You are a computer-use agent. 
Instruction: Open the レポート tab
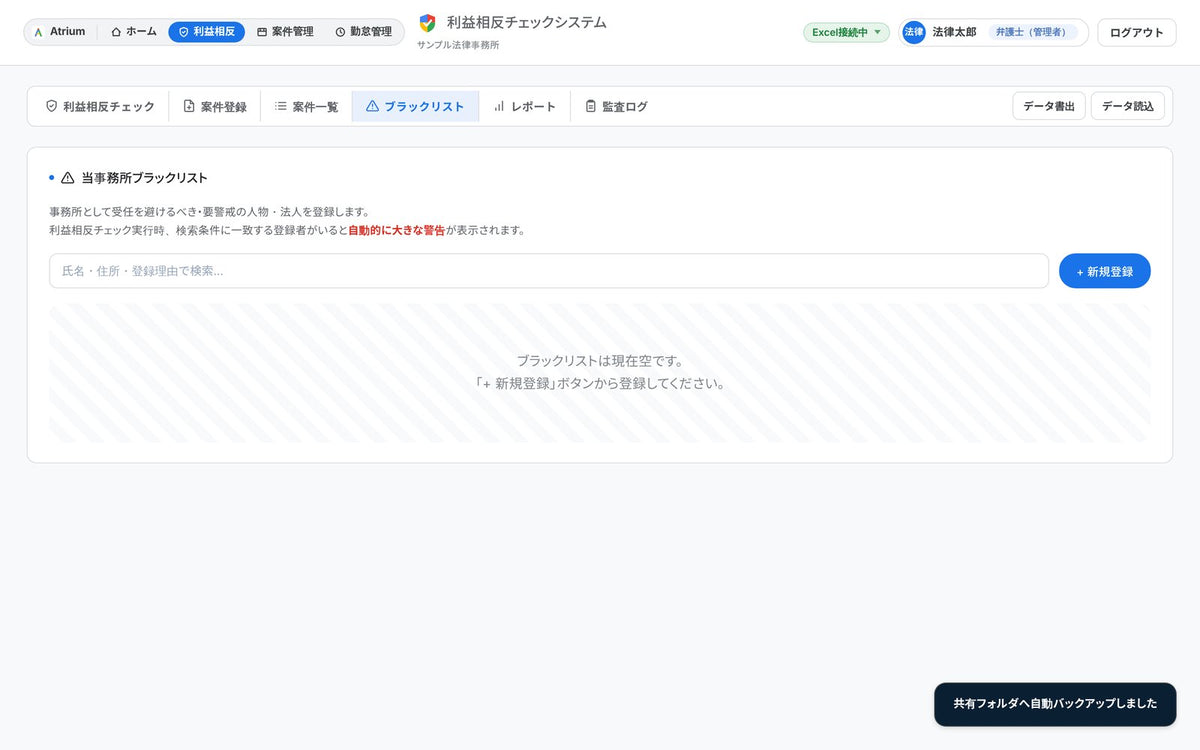pos(525,106)
